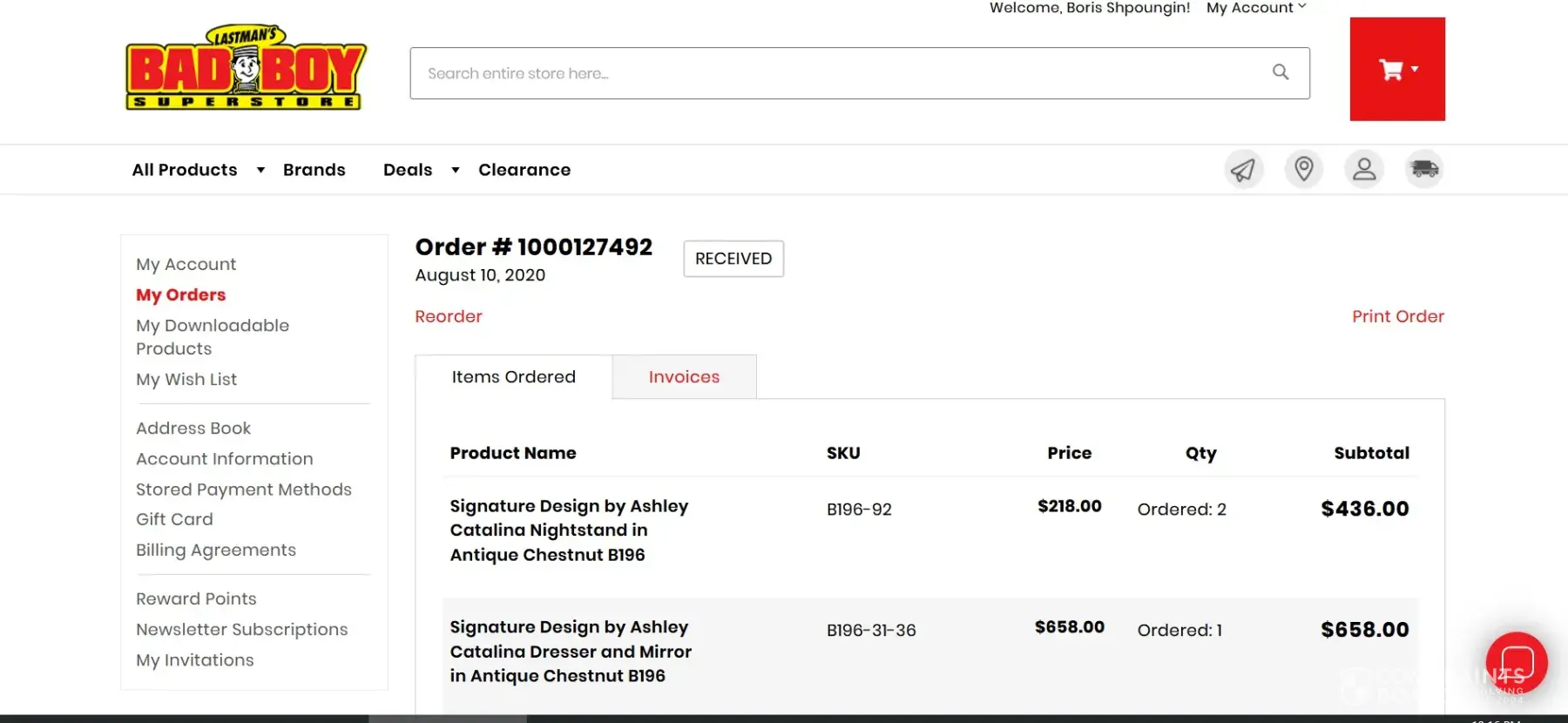Open the Brands menu item
The width and height of the screenshot is (1568, 723).
pos(314,170)
